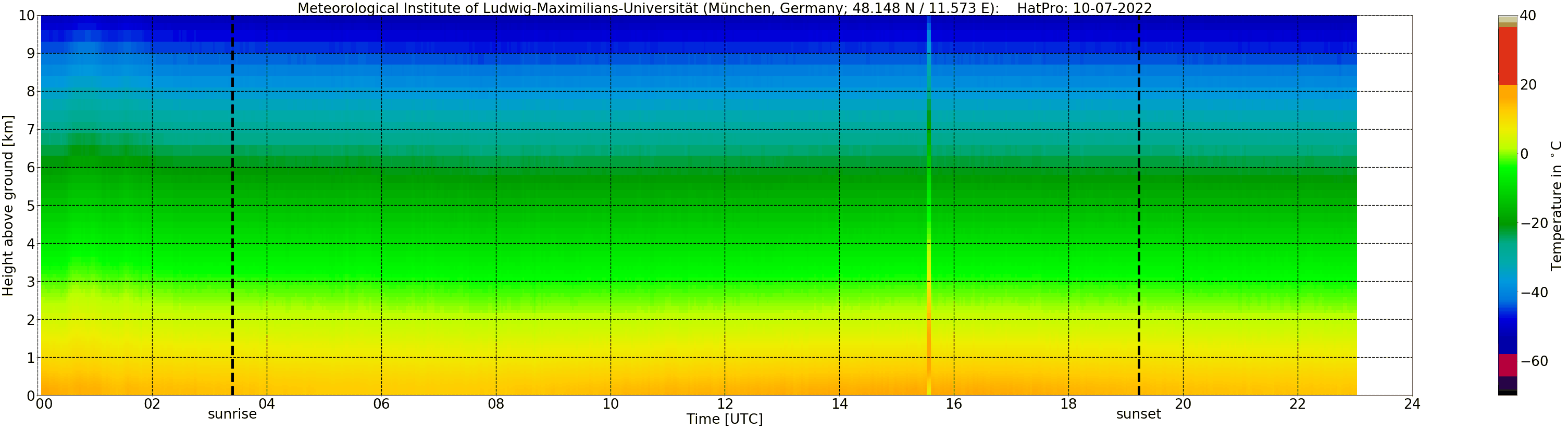Image resolution: width=1568 pixels, height=429 pixels.
Task: Click the y-axis tick label '1'
Action: pos(30,358)
